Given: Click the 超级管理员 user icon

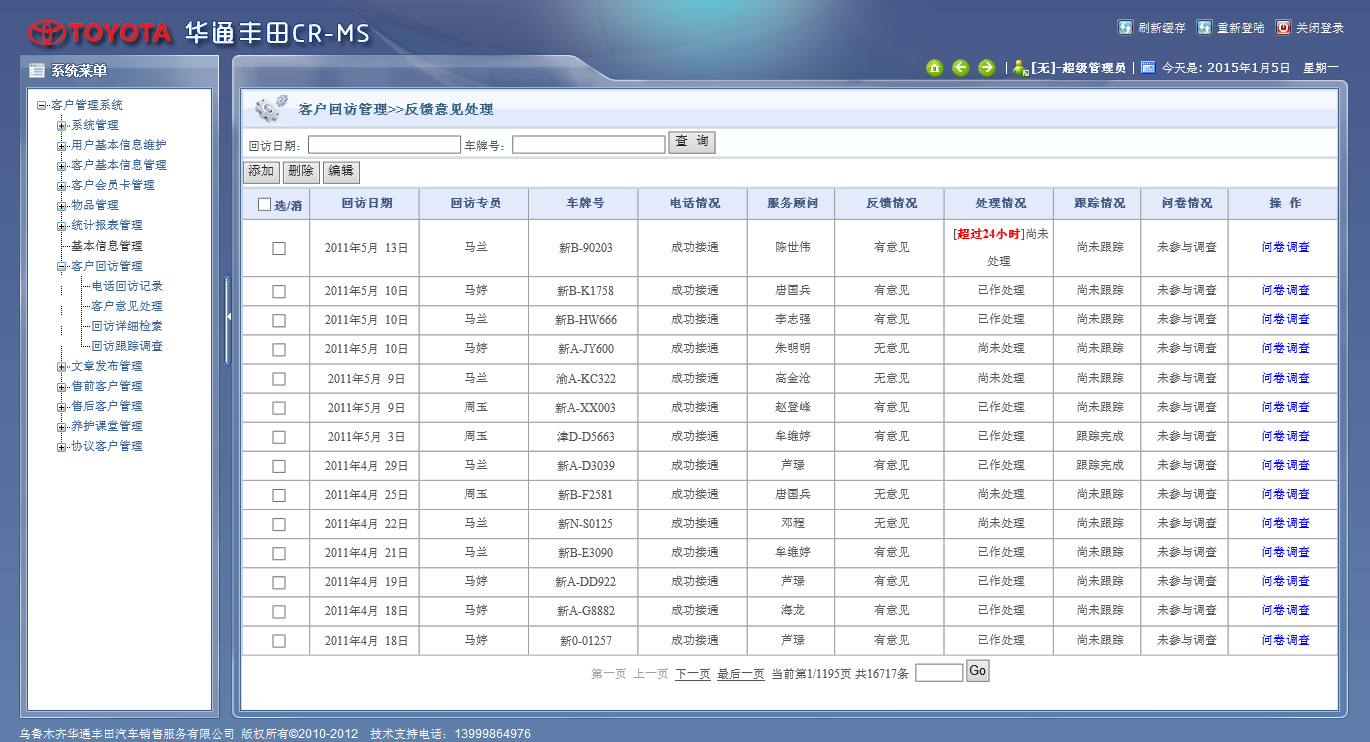Looking at the screenshot, I should tap(1020, 68).
